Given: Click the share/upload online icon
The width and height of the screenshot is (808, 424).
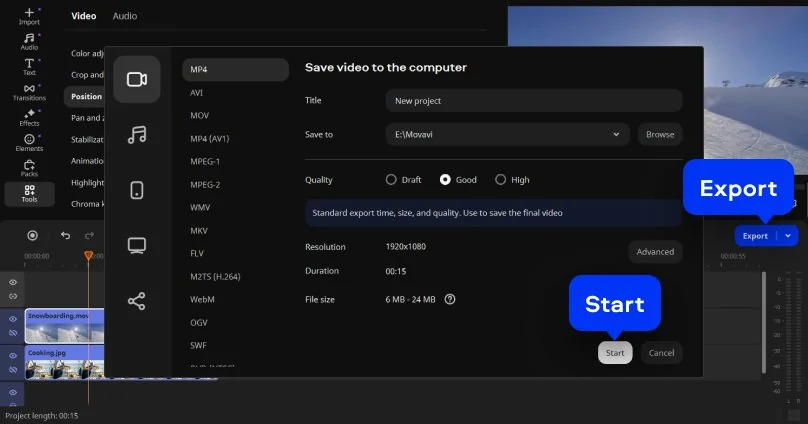Looking at the screenshot, I should [137, 300].
